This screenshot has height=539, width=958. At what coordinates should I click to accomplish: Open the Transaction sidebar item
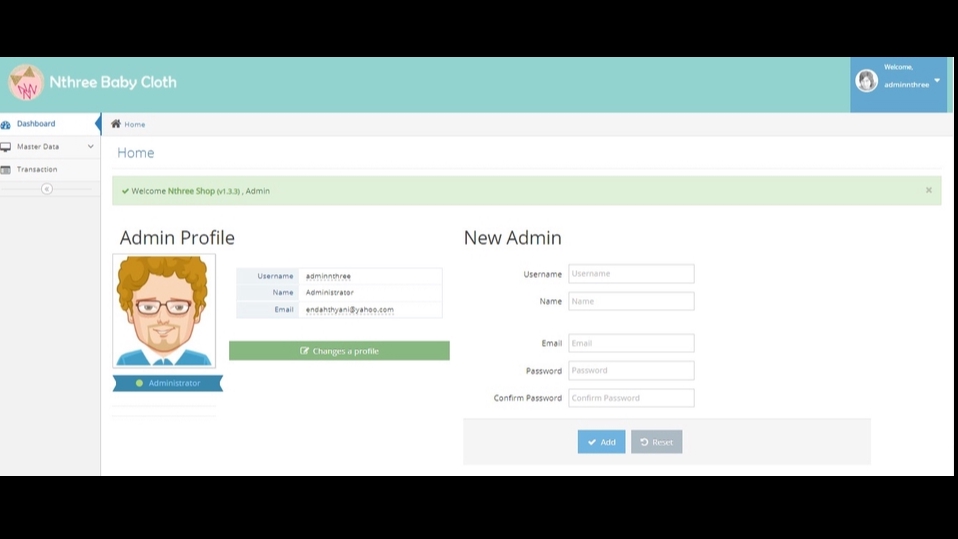click(x=50, y=169)
